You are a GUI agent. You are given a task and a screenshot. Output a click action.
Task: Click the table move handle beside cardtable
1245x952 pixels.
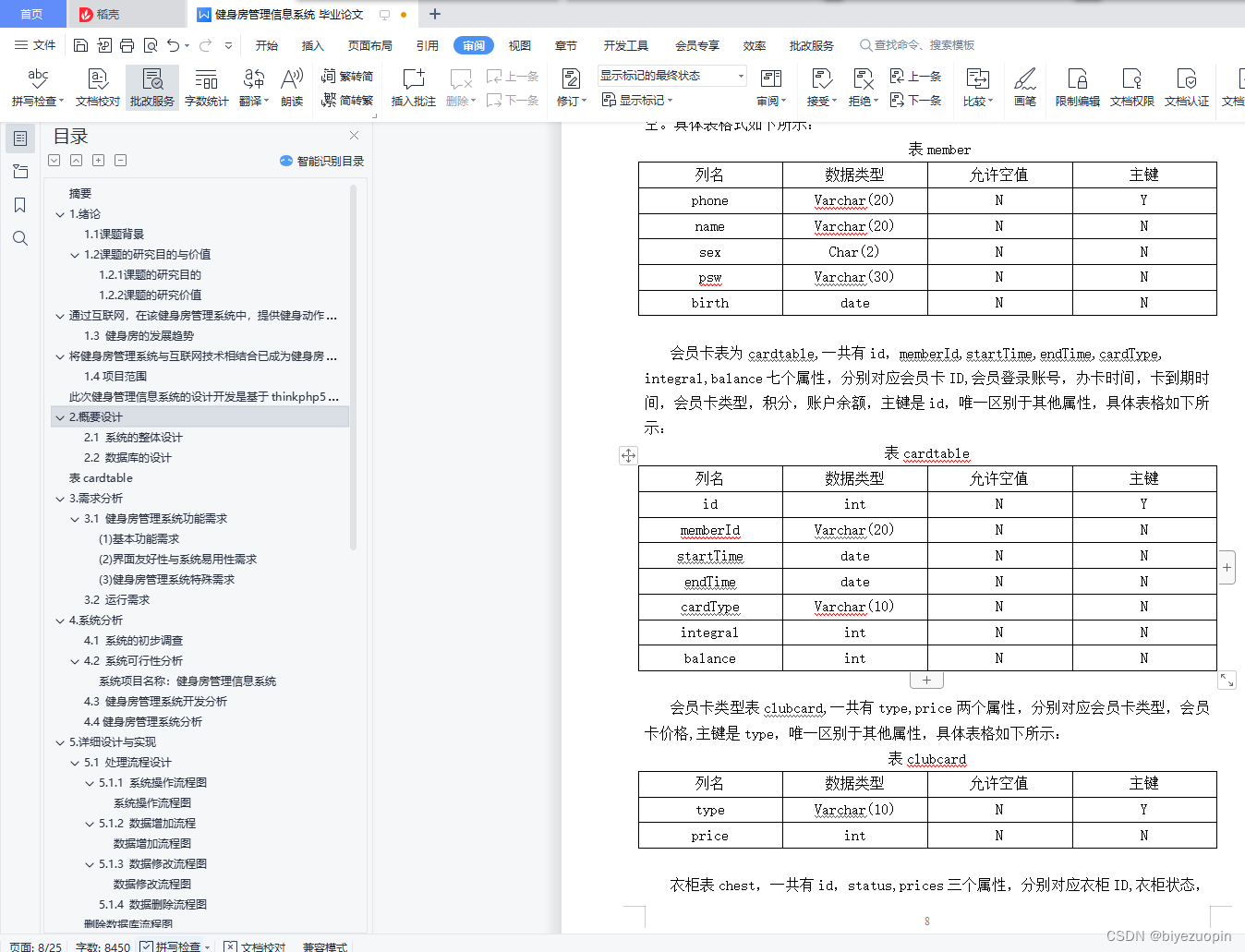click(x=628, y=455)
